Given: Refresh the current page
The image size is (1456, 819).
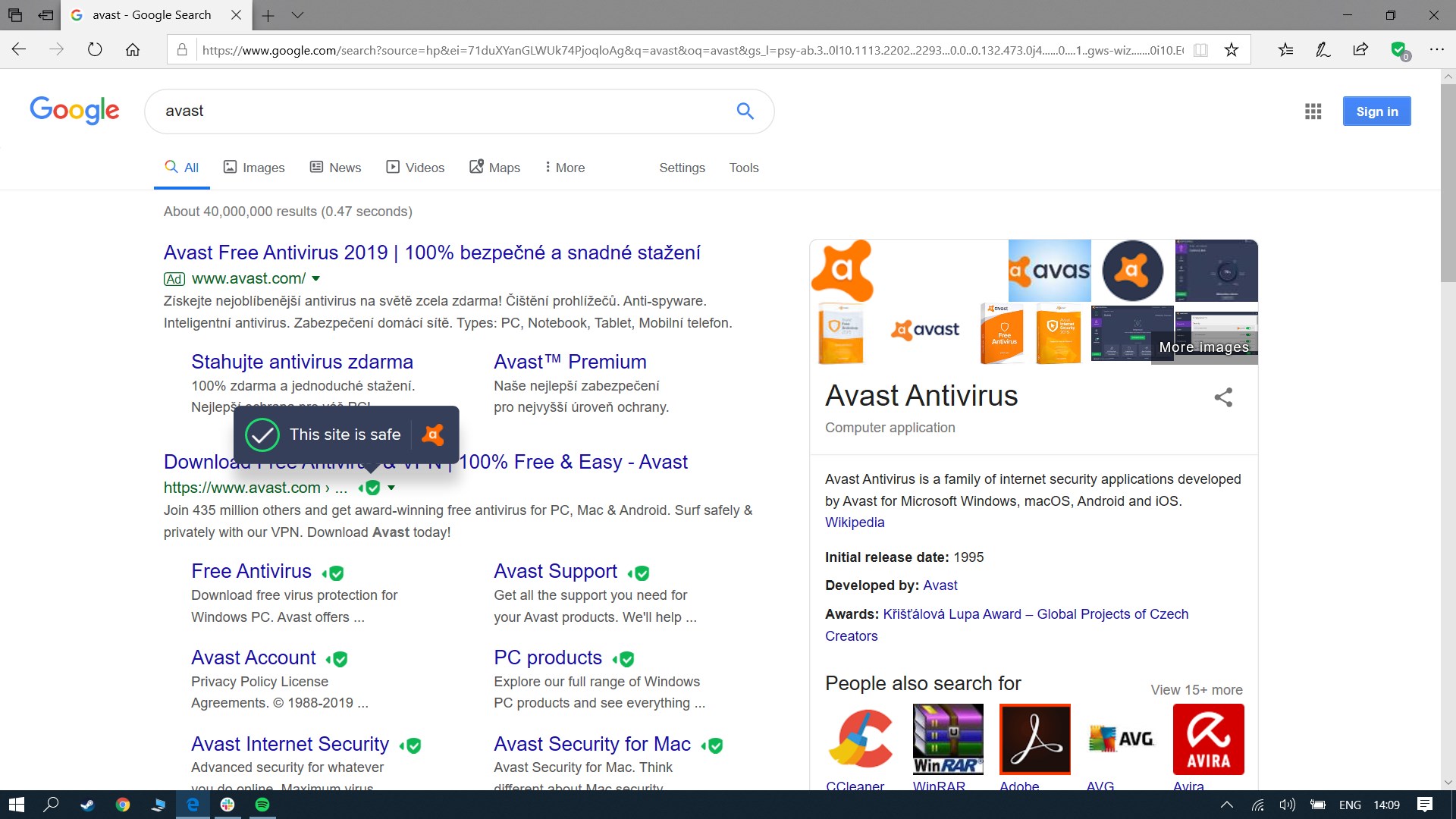Looking at the screenshot, I should pyautogui.click(x=95, y=50).
